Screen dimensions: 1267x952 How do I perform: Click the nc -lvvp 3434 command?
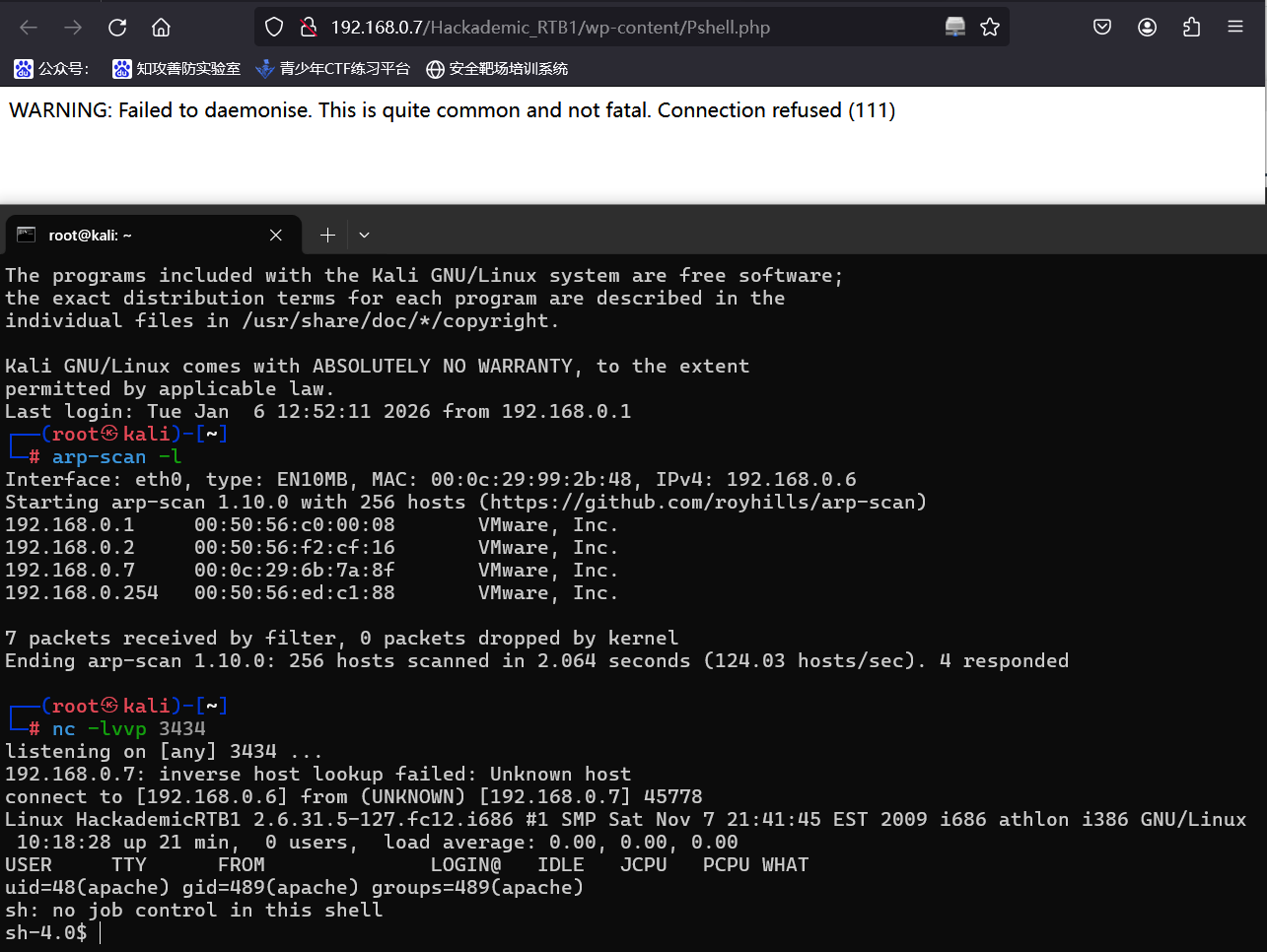(x=128, y=728)
